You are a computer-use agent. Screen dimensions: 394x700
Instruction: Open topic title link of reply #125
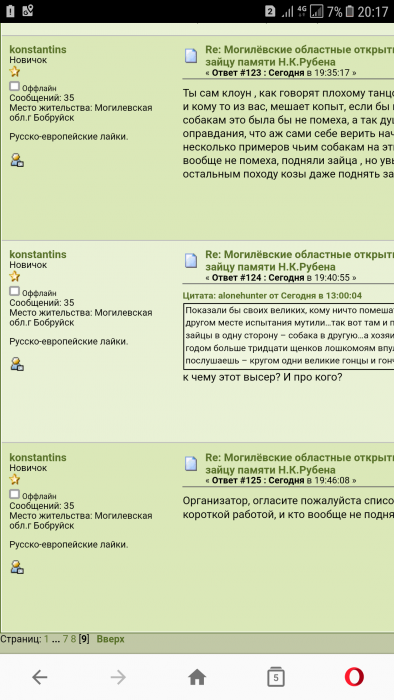[x=299, y=463]
